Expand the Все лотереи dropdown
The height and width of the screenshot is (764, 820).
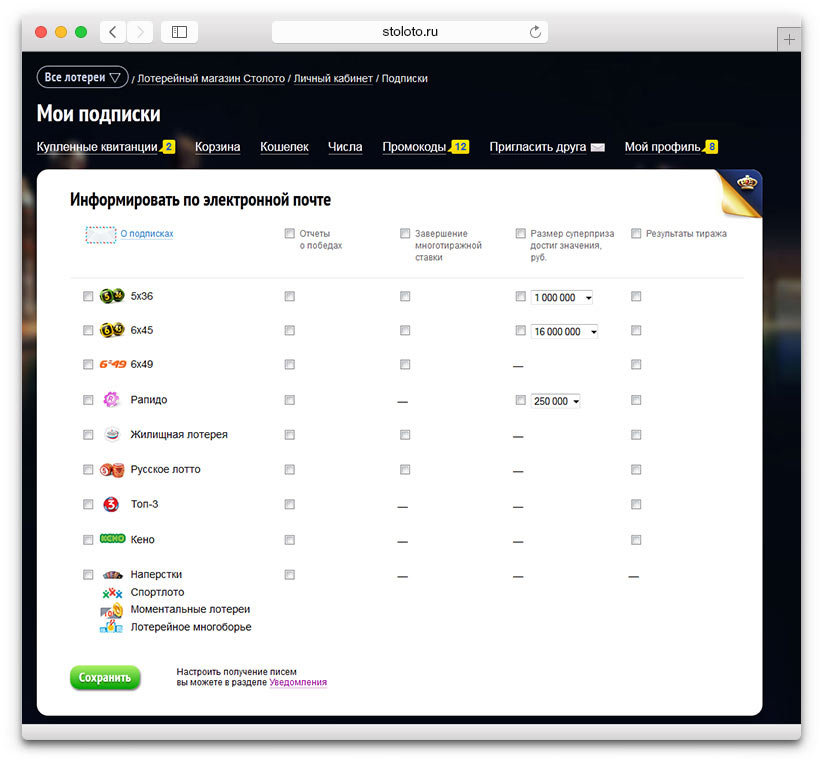(x=82, y=77)
